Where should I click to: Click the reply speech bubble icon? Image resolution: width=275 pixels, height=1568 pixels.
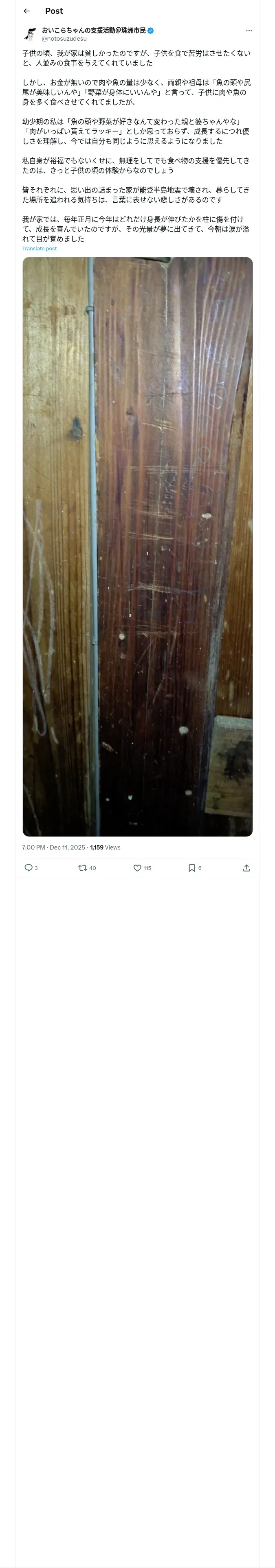pos(28,868)
